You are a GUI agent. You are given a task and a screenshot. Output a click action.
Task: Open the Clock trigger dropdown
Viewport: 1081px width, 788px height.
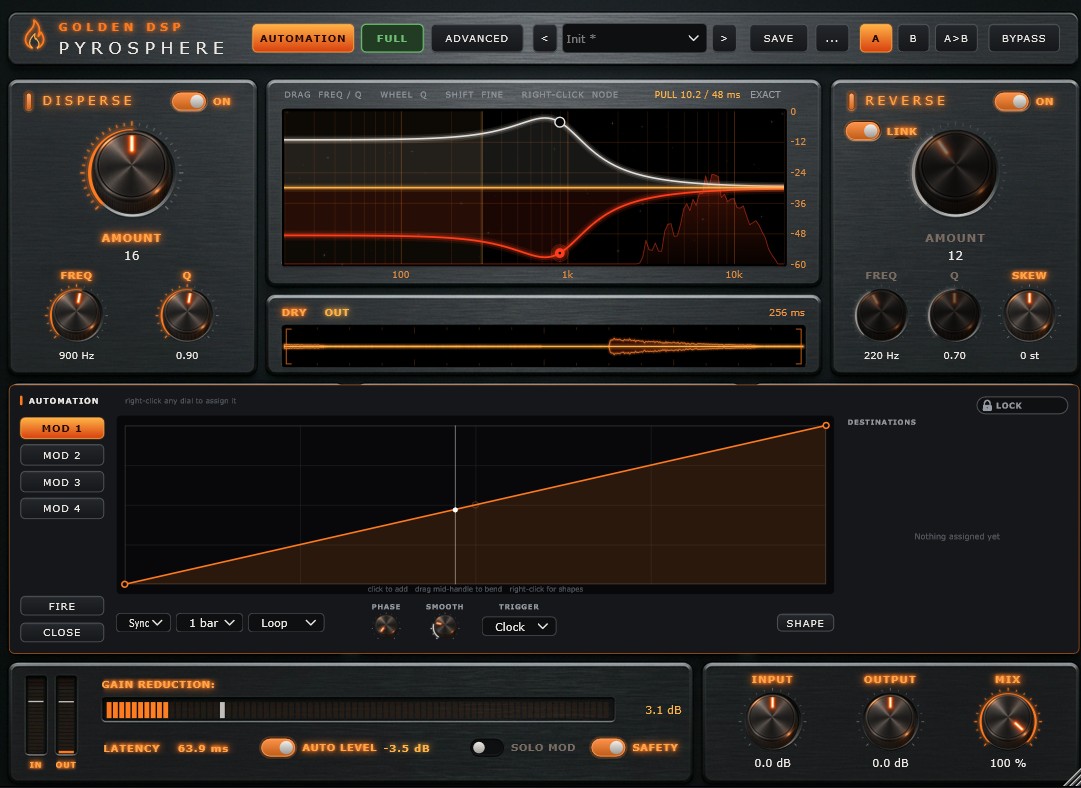pyautogui.click(x=519, y=627)
